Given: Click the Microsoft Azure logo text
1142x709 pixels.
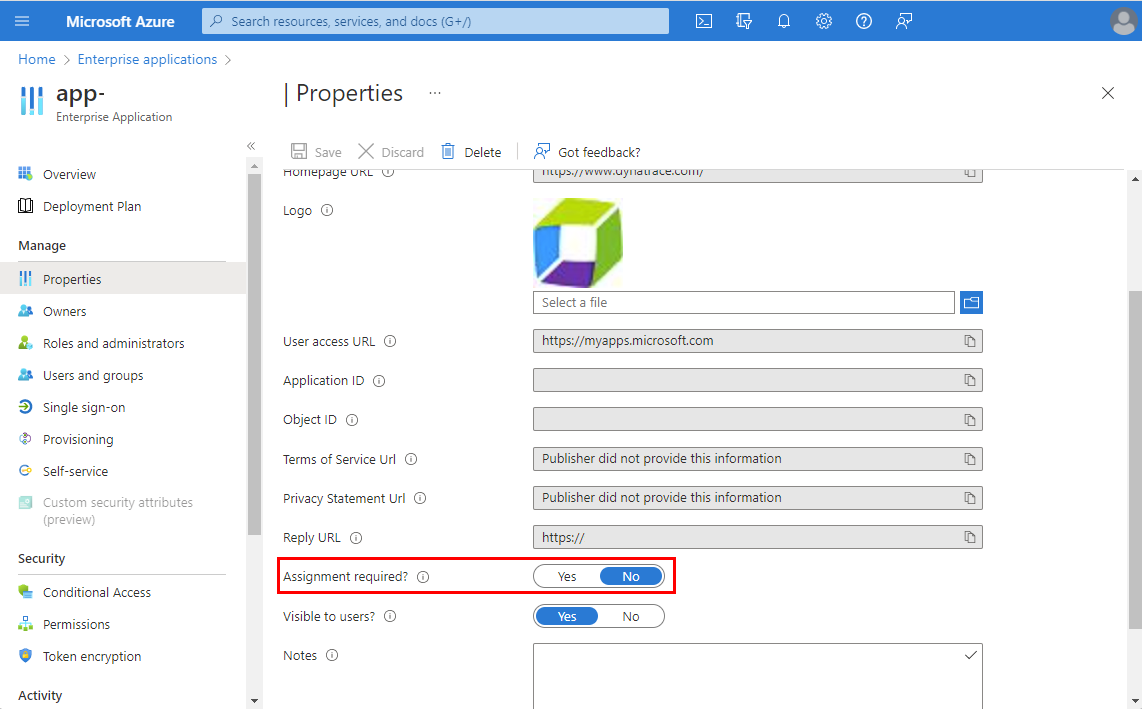Looking at the screenshot, I should click(120, 21).
